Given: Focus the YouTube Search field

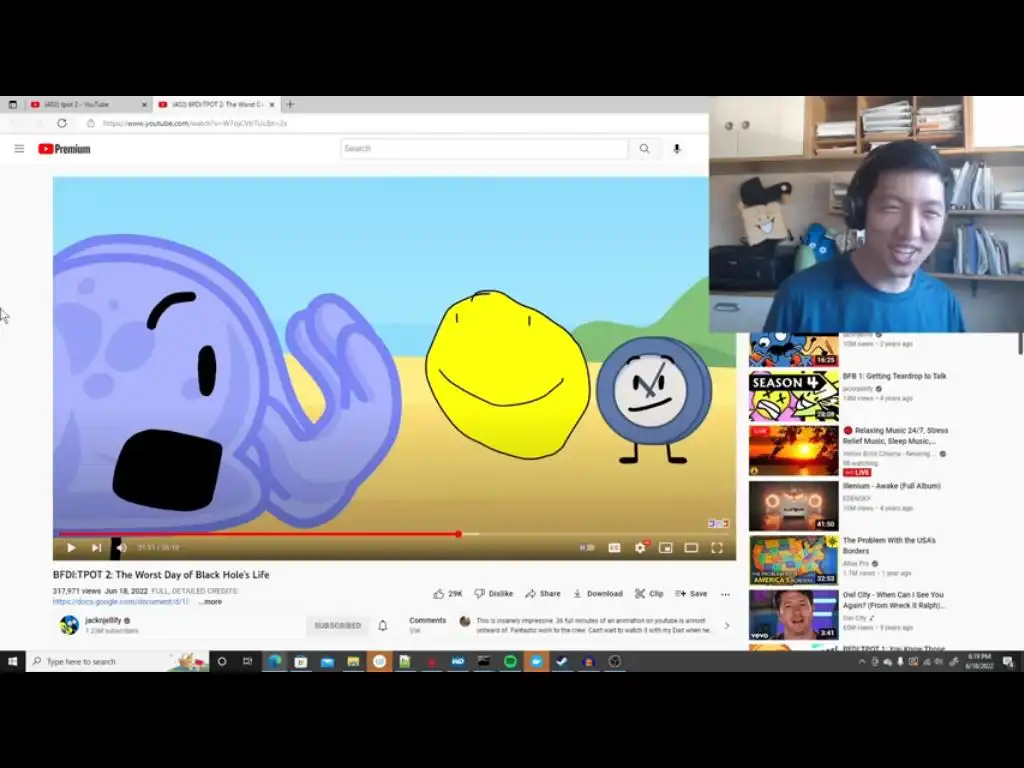Looking at the screenshot, I should pos(484,149).
